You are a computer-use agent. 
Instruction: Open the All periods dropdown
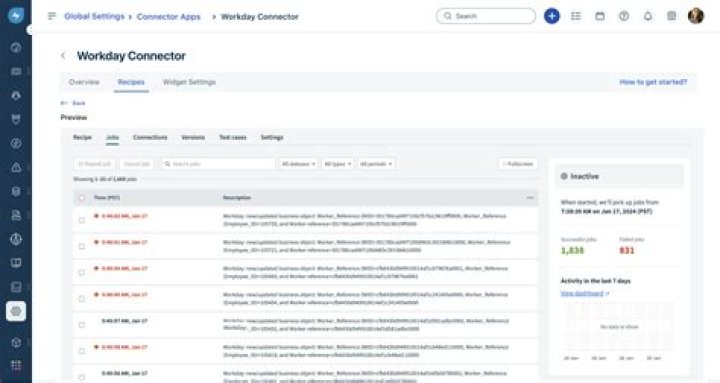click(x=376, y=164)
